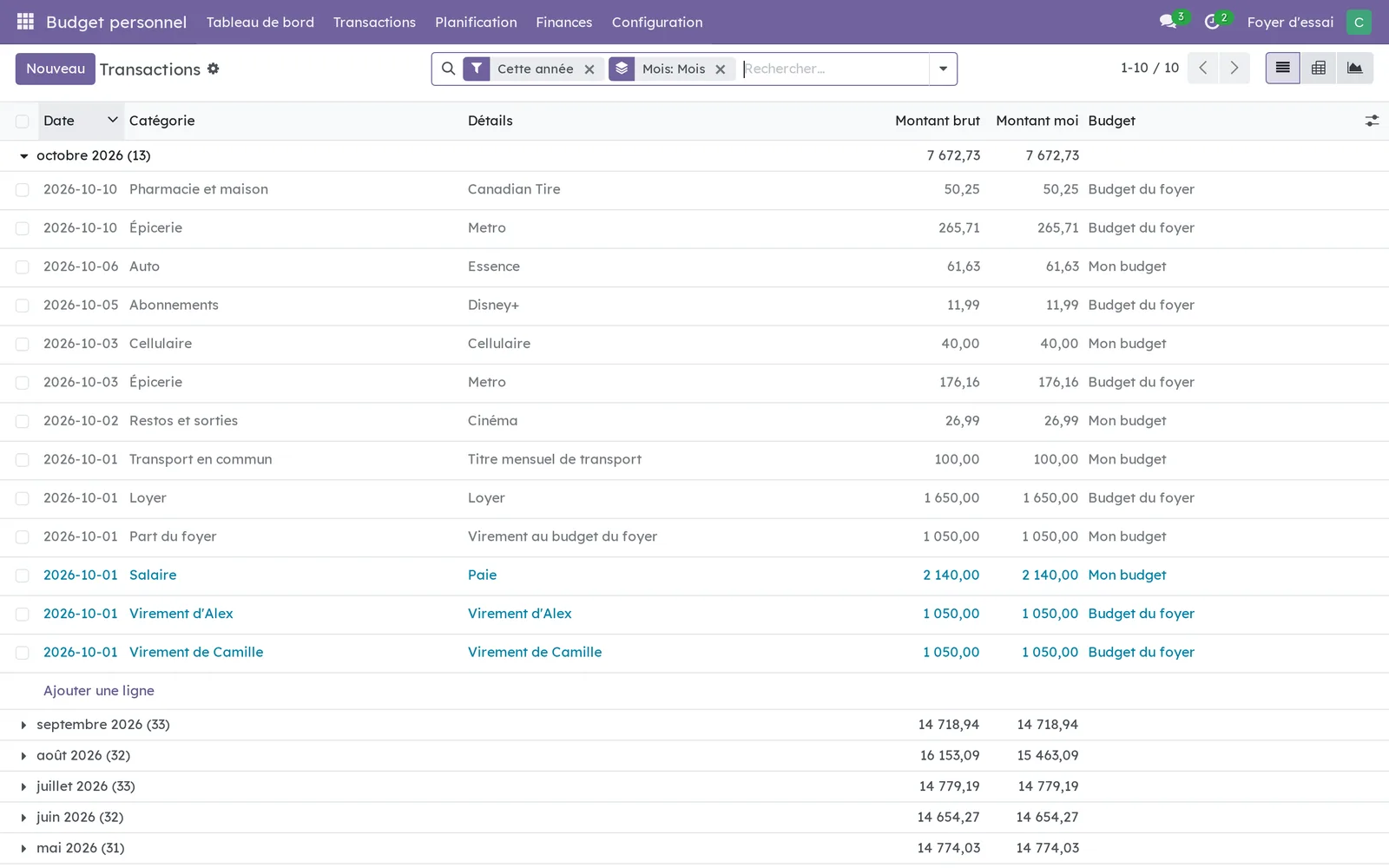Open the Tableau de bord menu

point(260,22)
